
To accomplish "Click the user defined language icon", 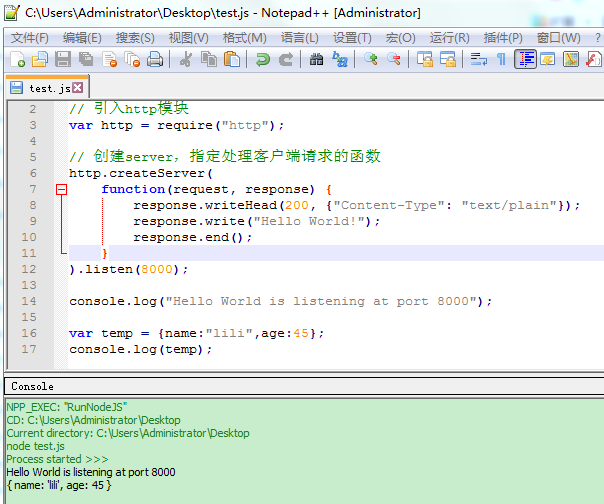I will click(547, 59).
